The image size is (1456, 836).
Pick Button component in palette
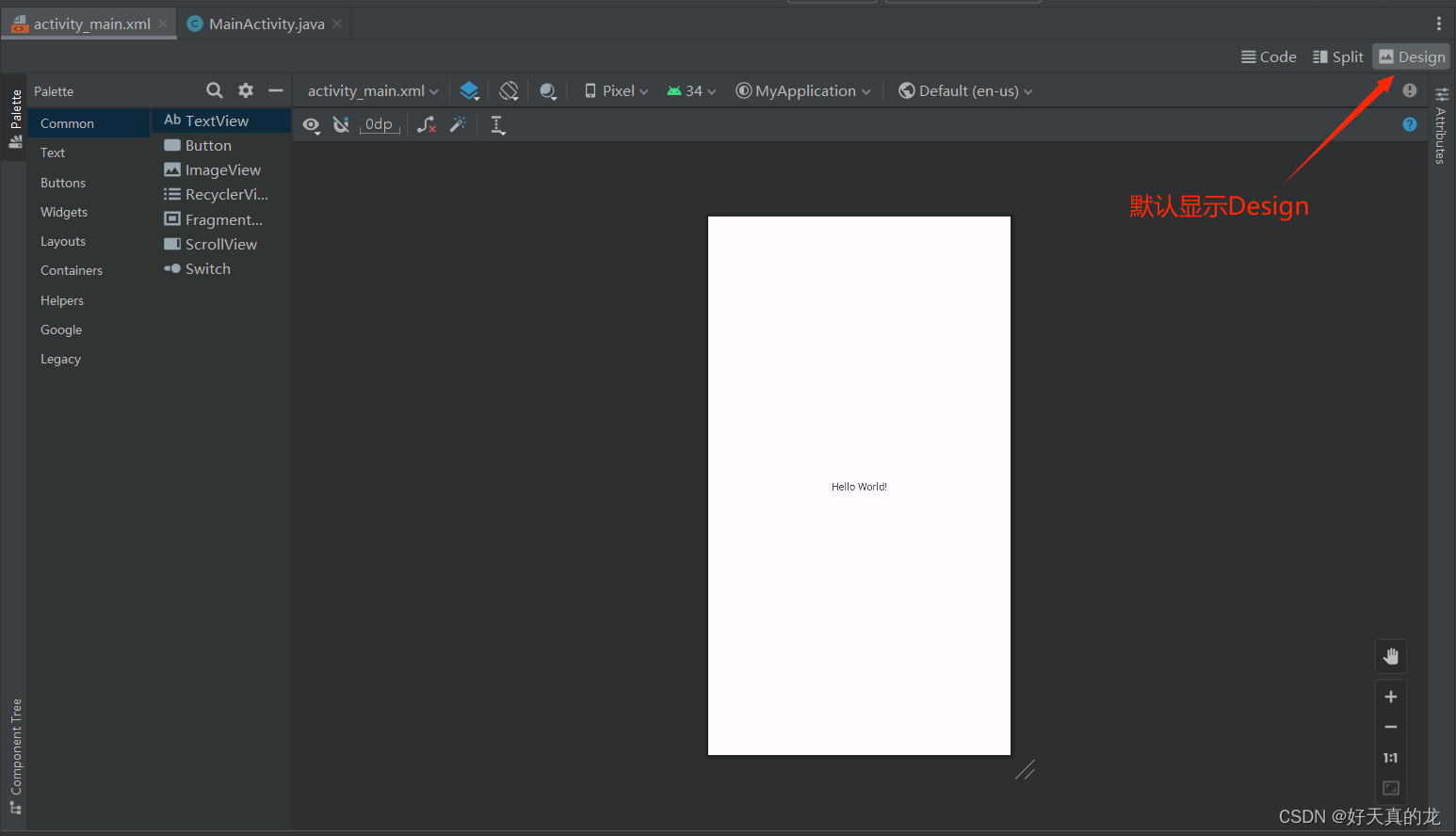221,145
